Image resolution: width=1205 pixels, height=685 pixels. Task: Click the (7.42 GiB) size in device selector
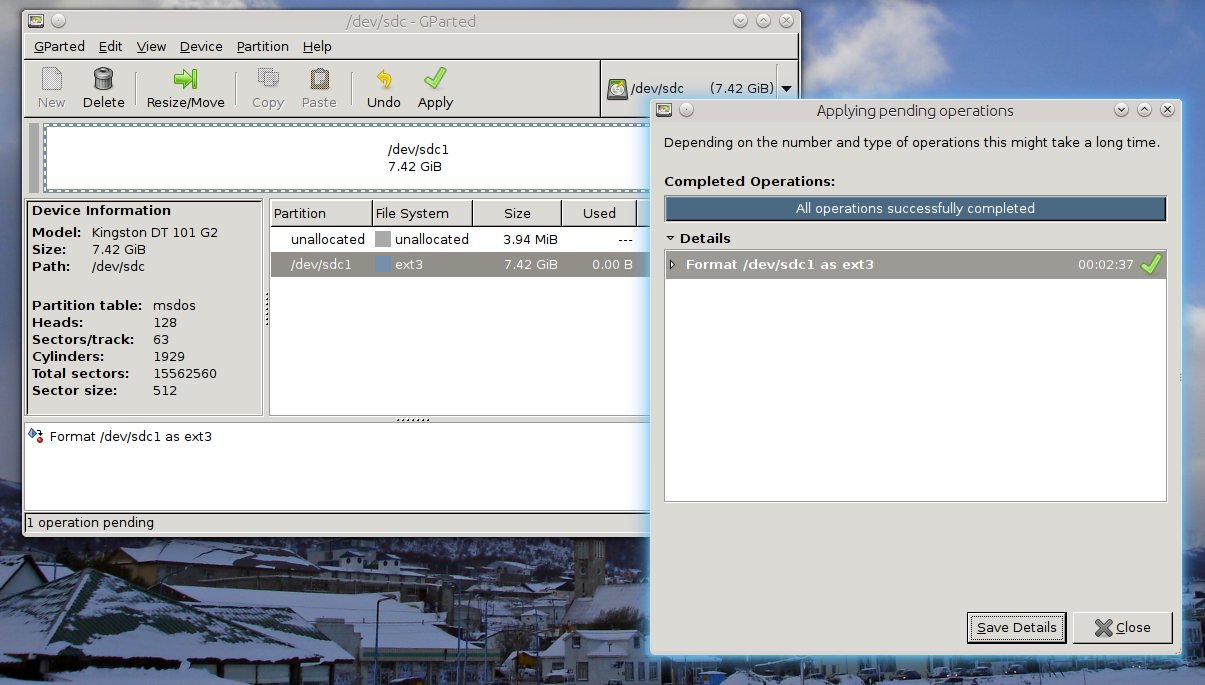pyautogui.click(x=741, y=89)
